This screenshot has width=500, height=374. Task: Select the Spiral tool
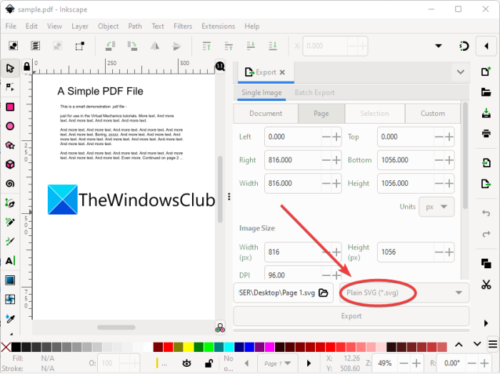[10, 184]
